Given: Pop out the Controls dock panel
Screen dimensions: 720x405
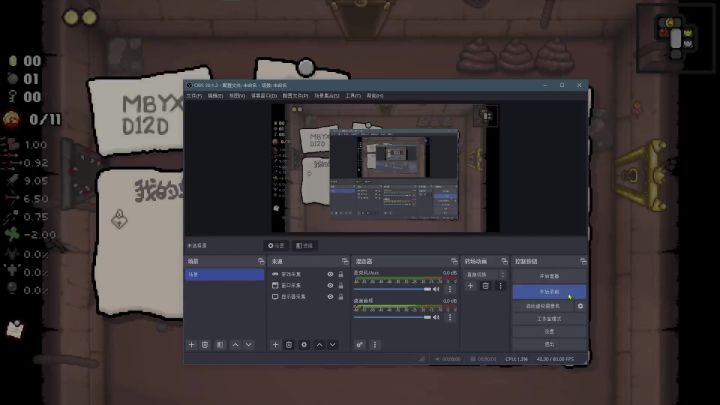Looking at the screenshot, I should tap(583, 261).
